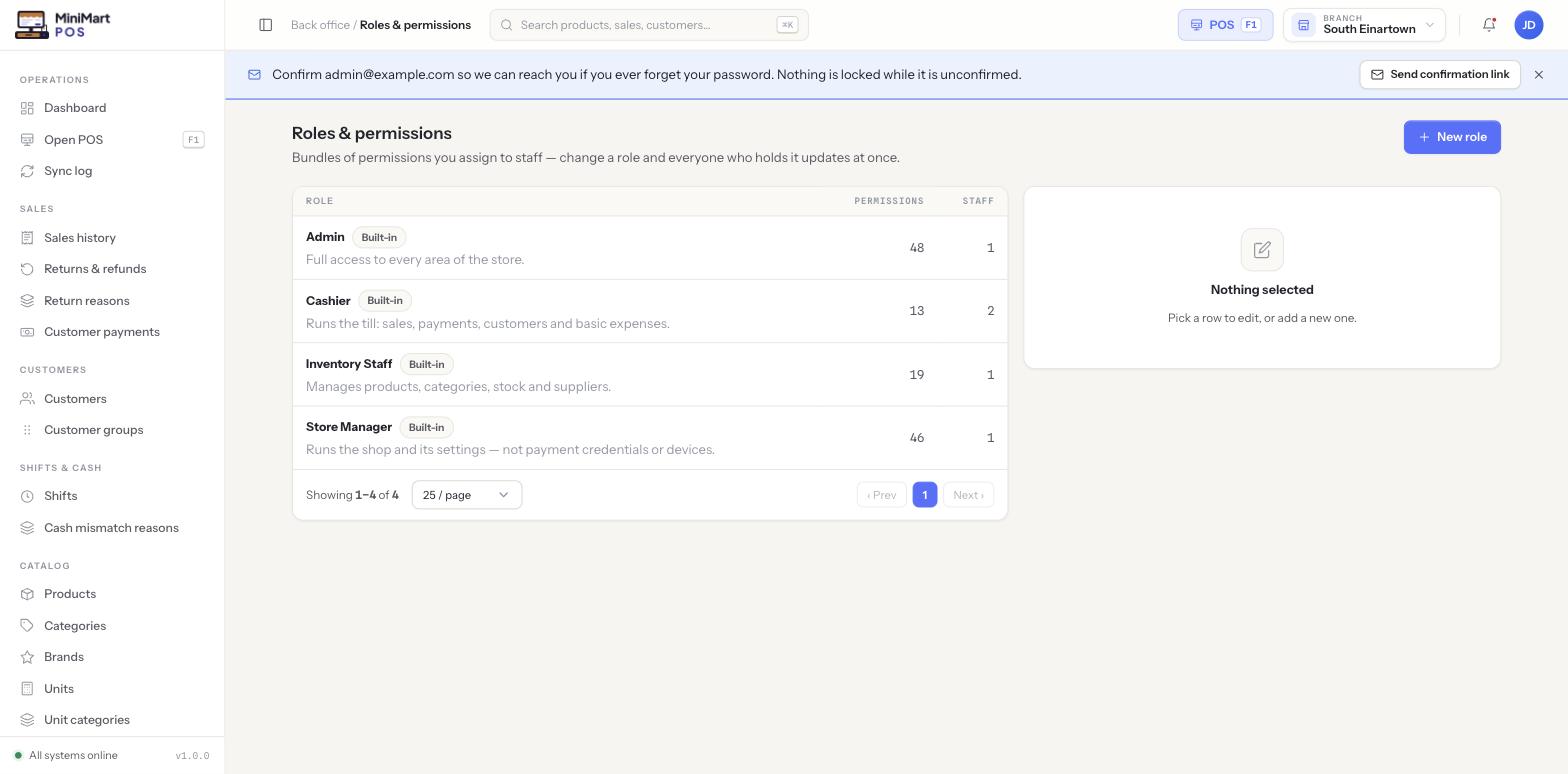This screenshot has width=1568, height=774.
Task: Click the Products box icon
Action: click(x=27, y=594)
